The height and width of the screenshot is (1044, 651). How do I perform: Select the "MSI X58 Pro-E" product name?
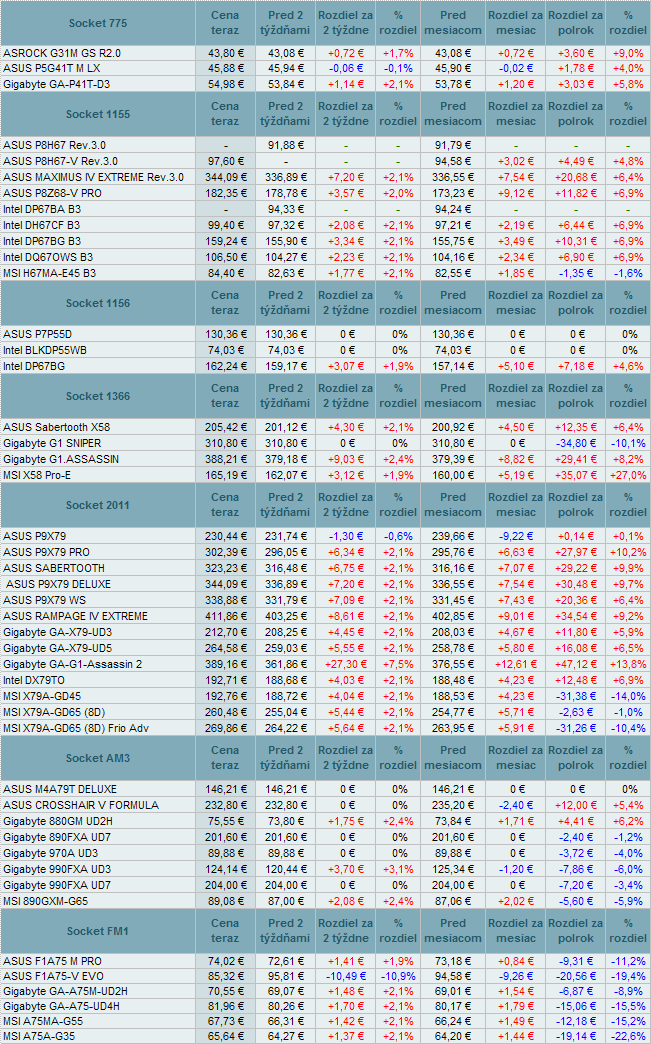pyautogui.click(x=37, y=475)
